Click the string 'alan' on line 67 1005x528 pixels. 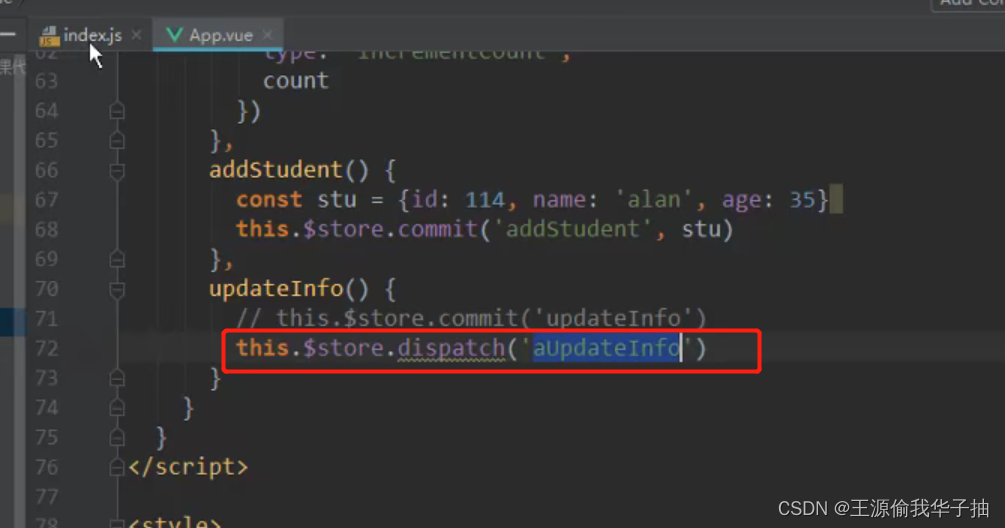(654, 199)
